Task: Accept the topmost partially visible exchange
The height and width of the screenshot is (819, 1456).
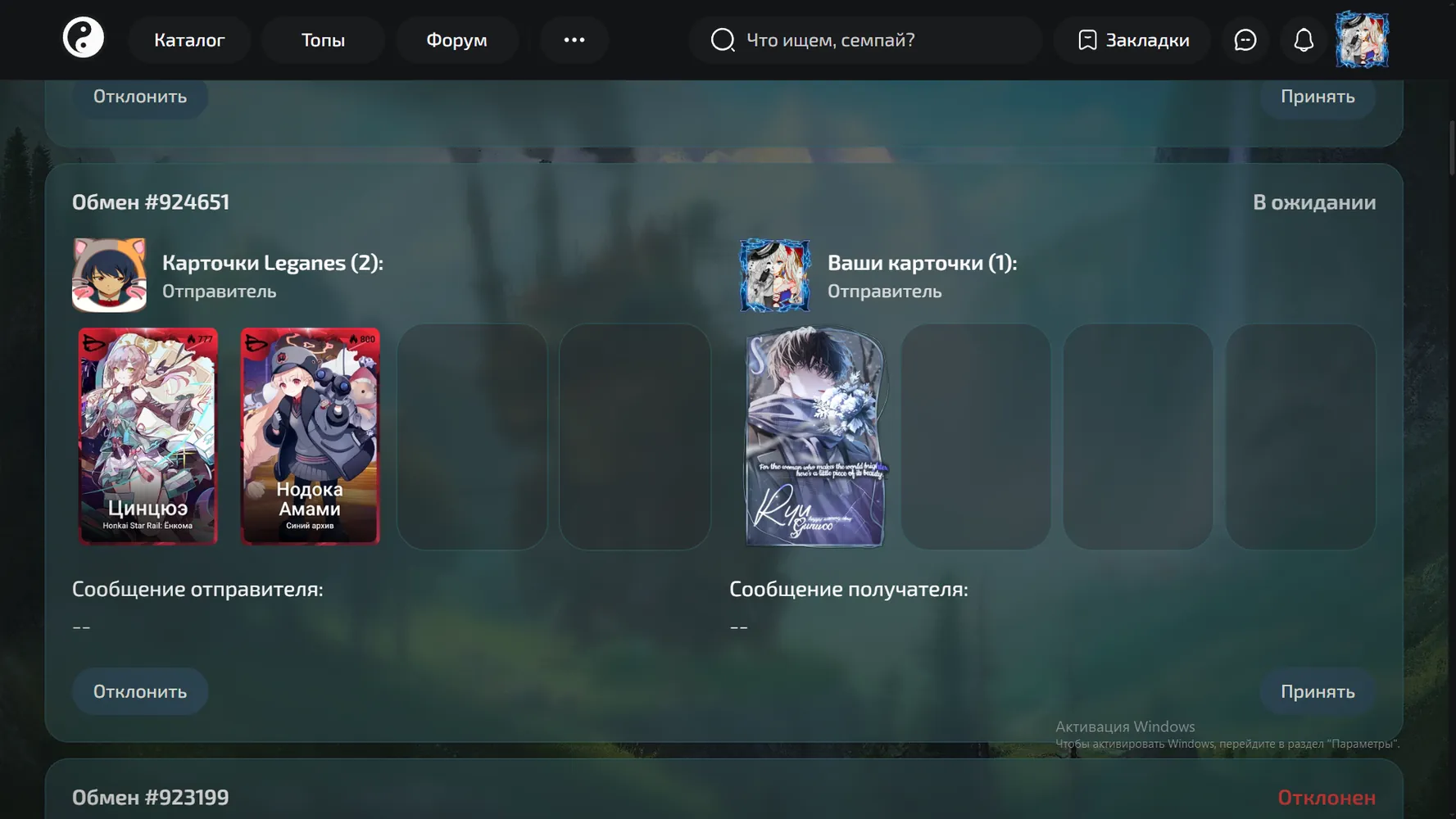Action: click(x=1318, y=97)
